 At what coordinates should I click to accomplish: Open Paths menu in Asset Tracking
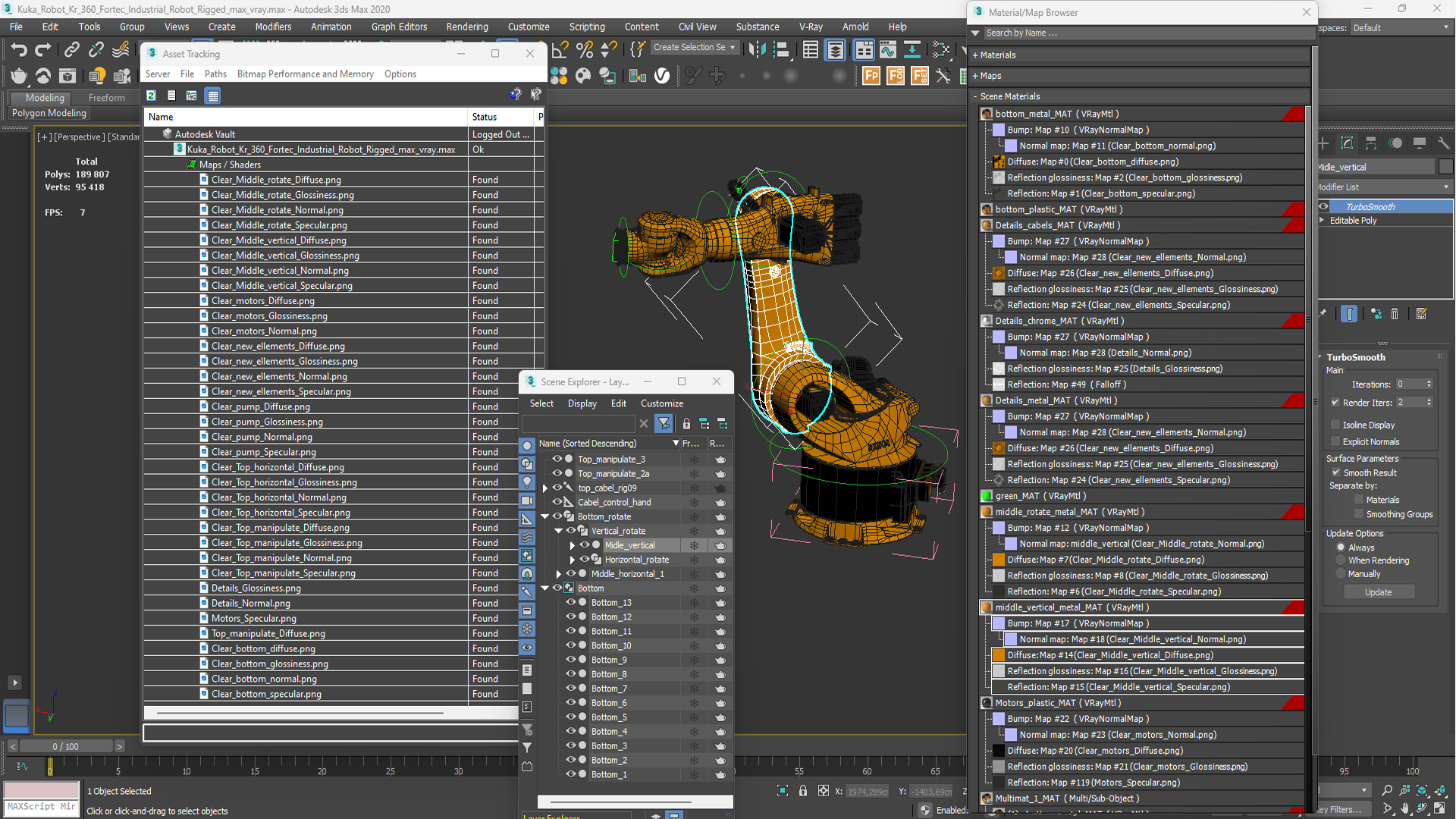pyautogui.click(x=215, y=74)
